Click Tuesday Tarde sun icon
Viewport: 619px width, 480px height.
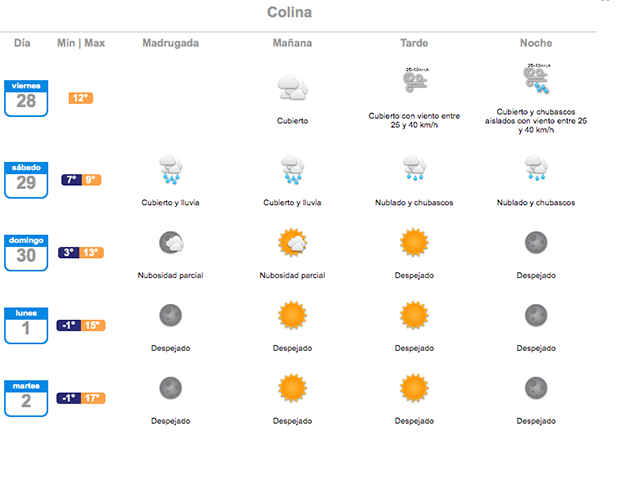(x=414, y=388)
